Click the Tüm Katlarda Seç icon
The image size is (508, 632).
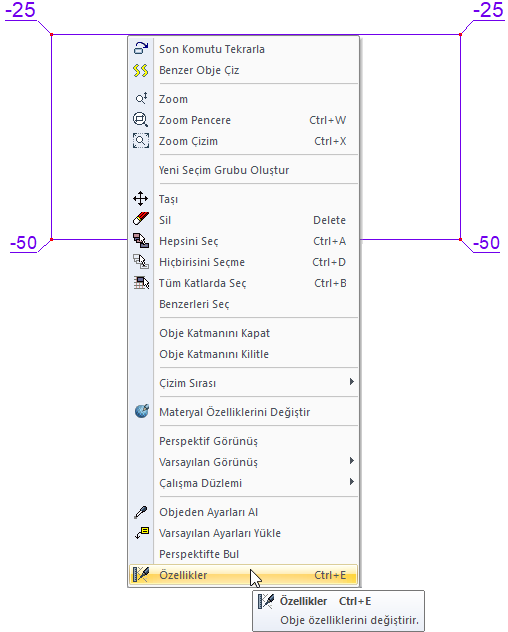point(141,283)
